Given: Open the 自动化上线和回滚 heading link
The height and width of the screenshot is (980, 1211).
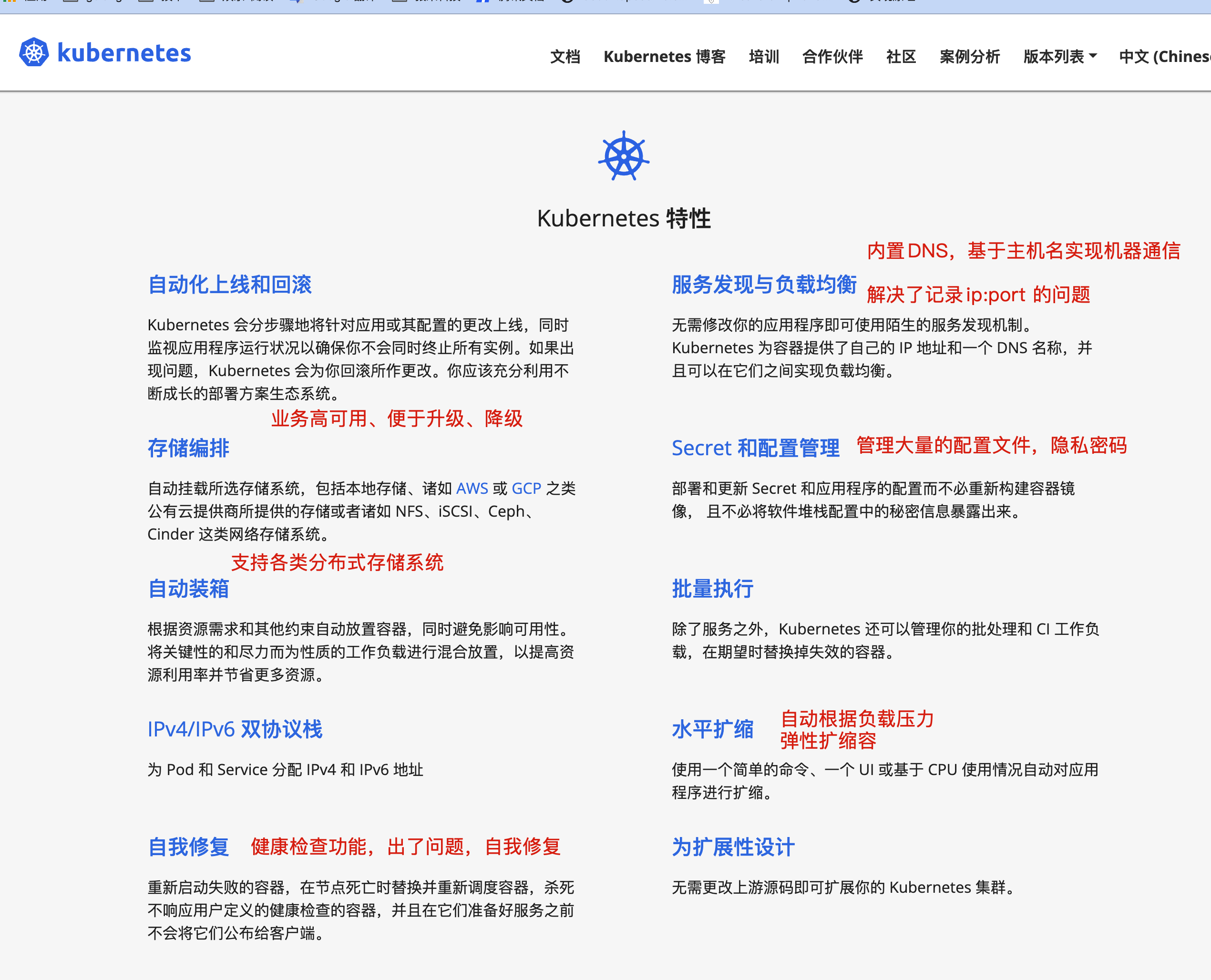Looking at the screenshot, I should [229, 285].
